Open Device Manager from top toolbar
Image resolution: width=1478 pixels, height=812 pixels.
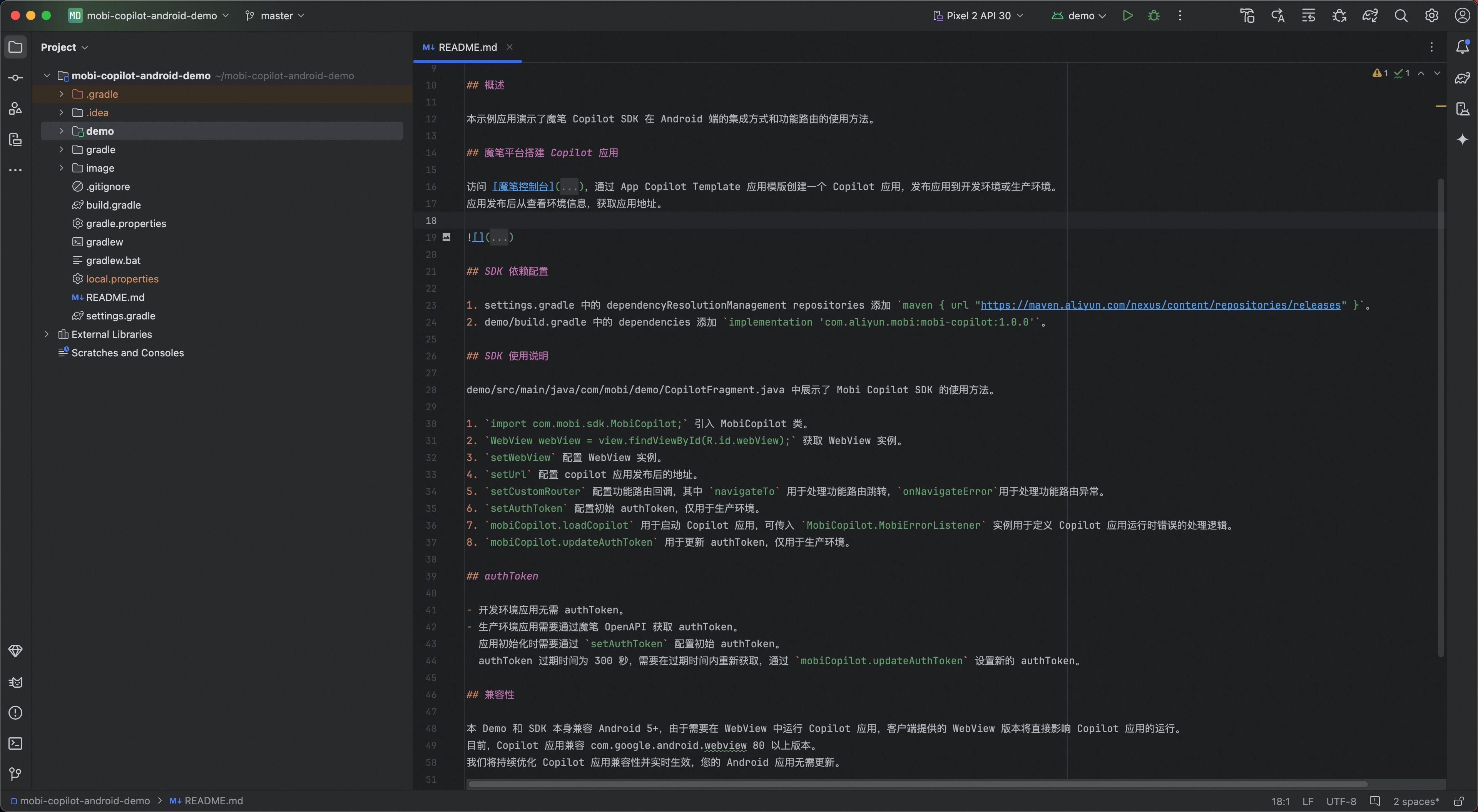click(1247, 15)
